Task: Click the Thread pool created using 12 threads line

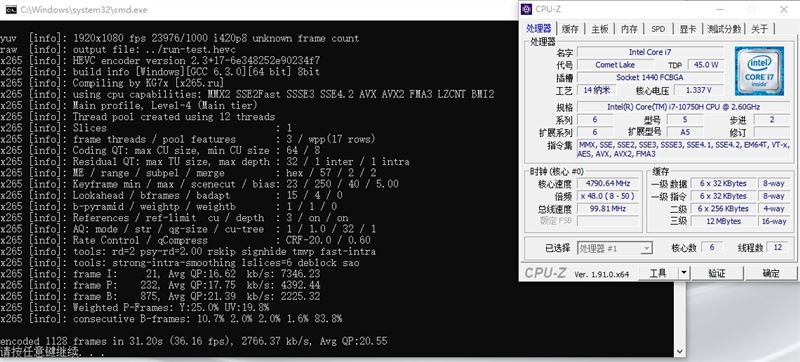Action: (x=138, y=117)
